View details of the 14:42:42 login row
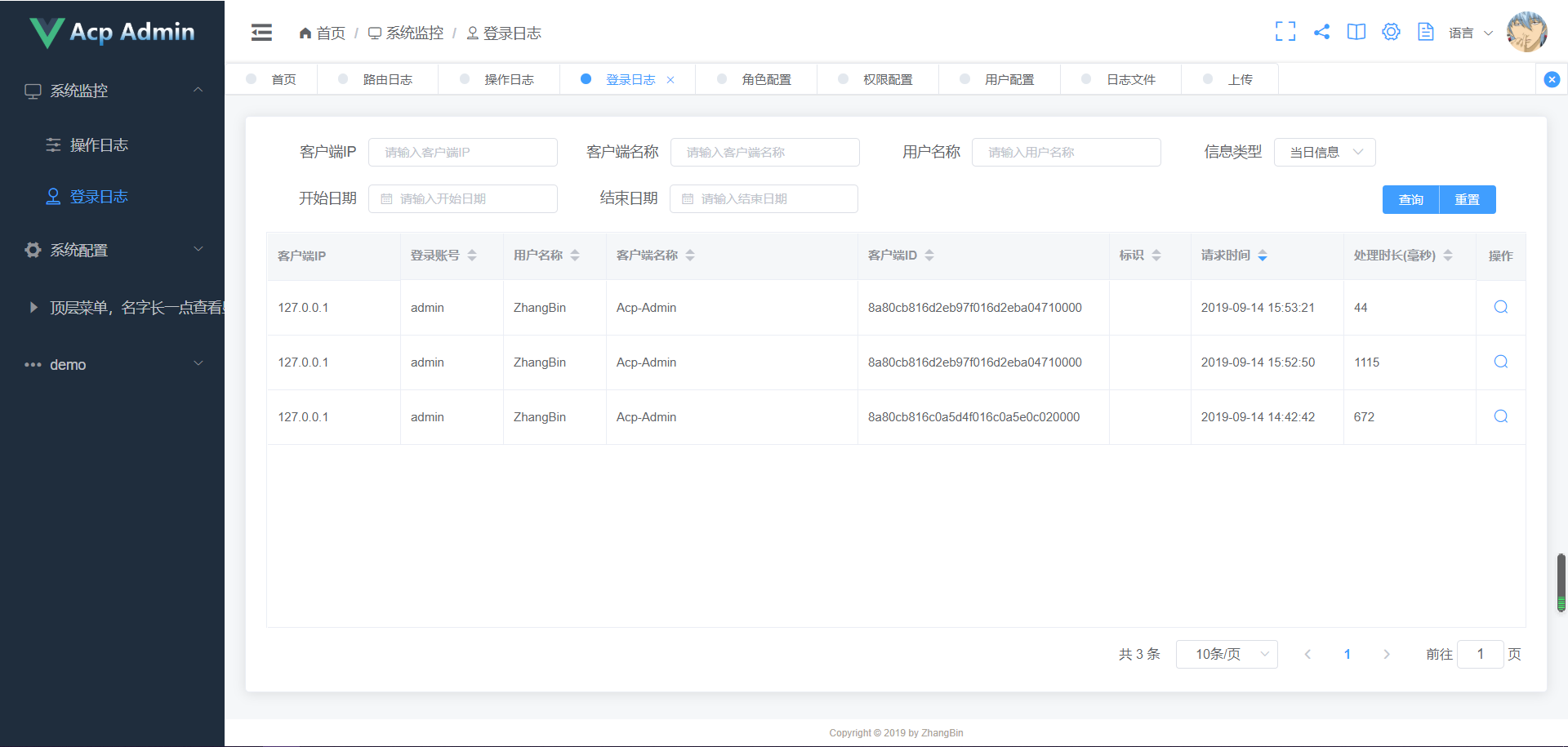Viewport: 1568px width, 747px height. (1501, 416)
